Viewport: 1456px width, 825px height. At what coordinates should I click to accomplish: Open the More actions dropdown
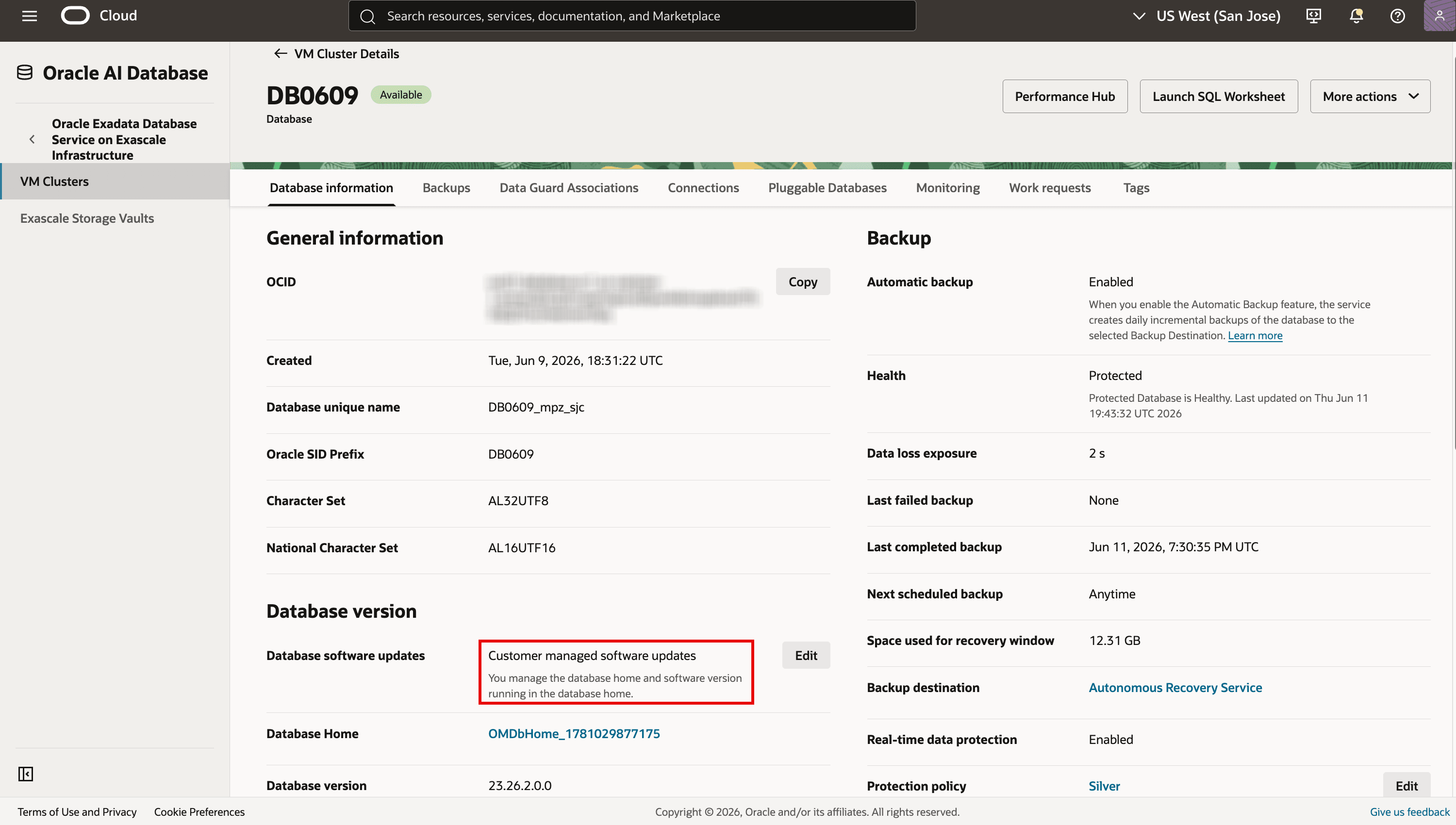click(1370, 96)
